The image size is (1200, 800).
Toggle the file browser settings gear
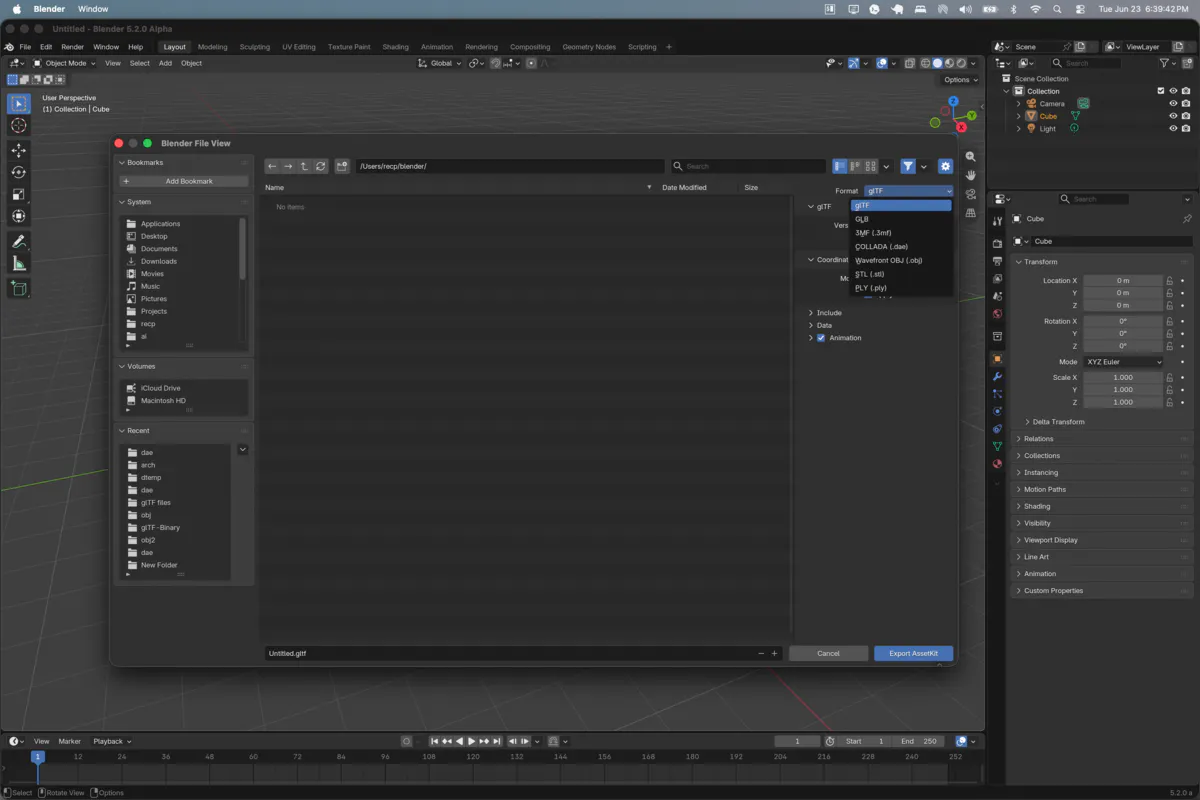pyautogui.click(x=945, y=166)
